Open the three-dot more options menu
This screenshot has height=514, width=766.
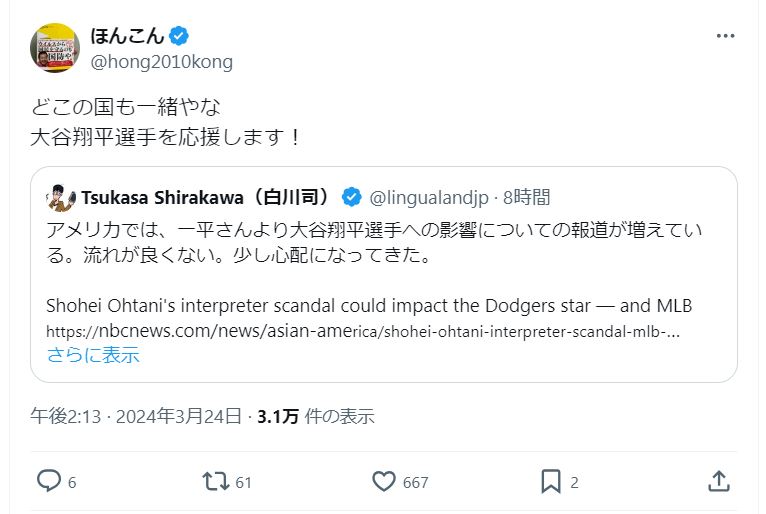[x=725, y=36]
